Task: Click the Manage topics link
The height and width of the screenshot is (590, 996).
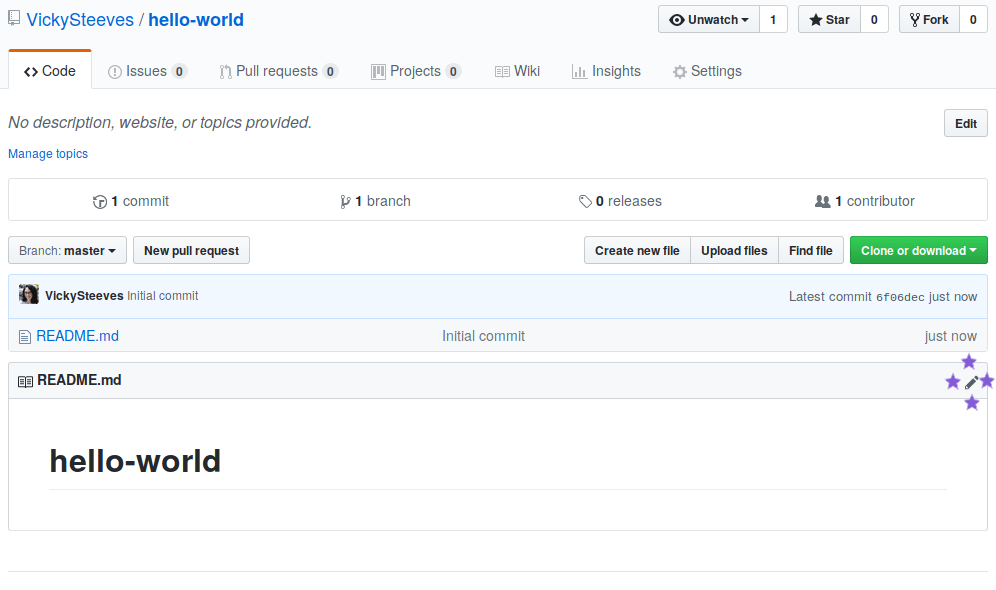Action: click(x=47, y=153)
